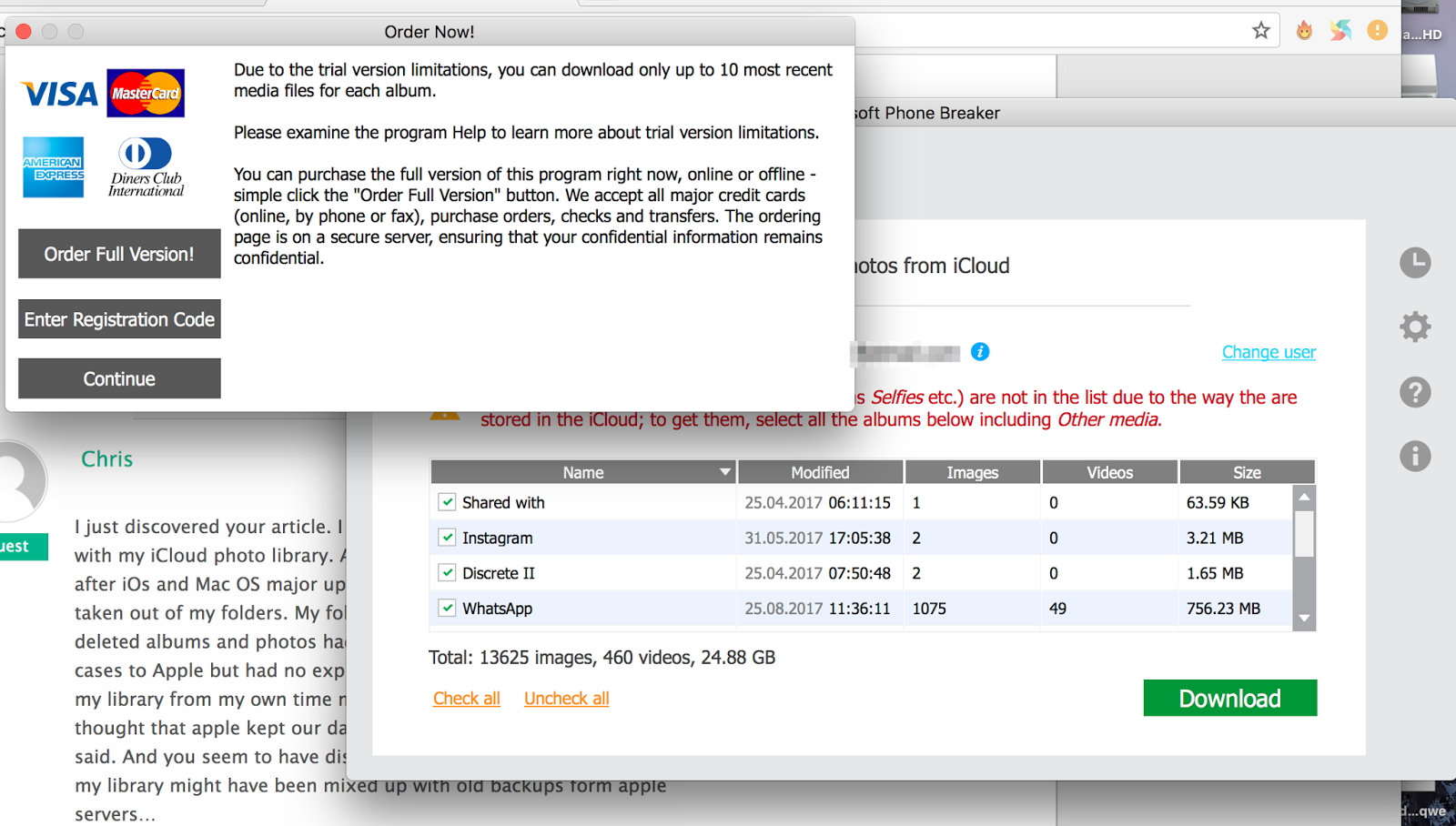Click the Uncheck all link
This screenshot has width=1456, height=826.
click(x=566, y=699)
